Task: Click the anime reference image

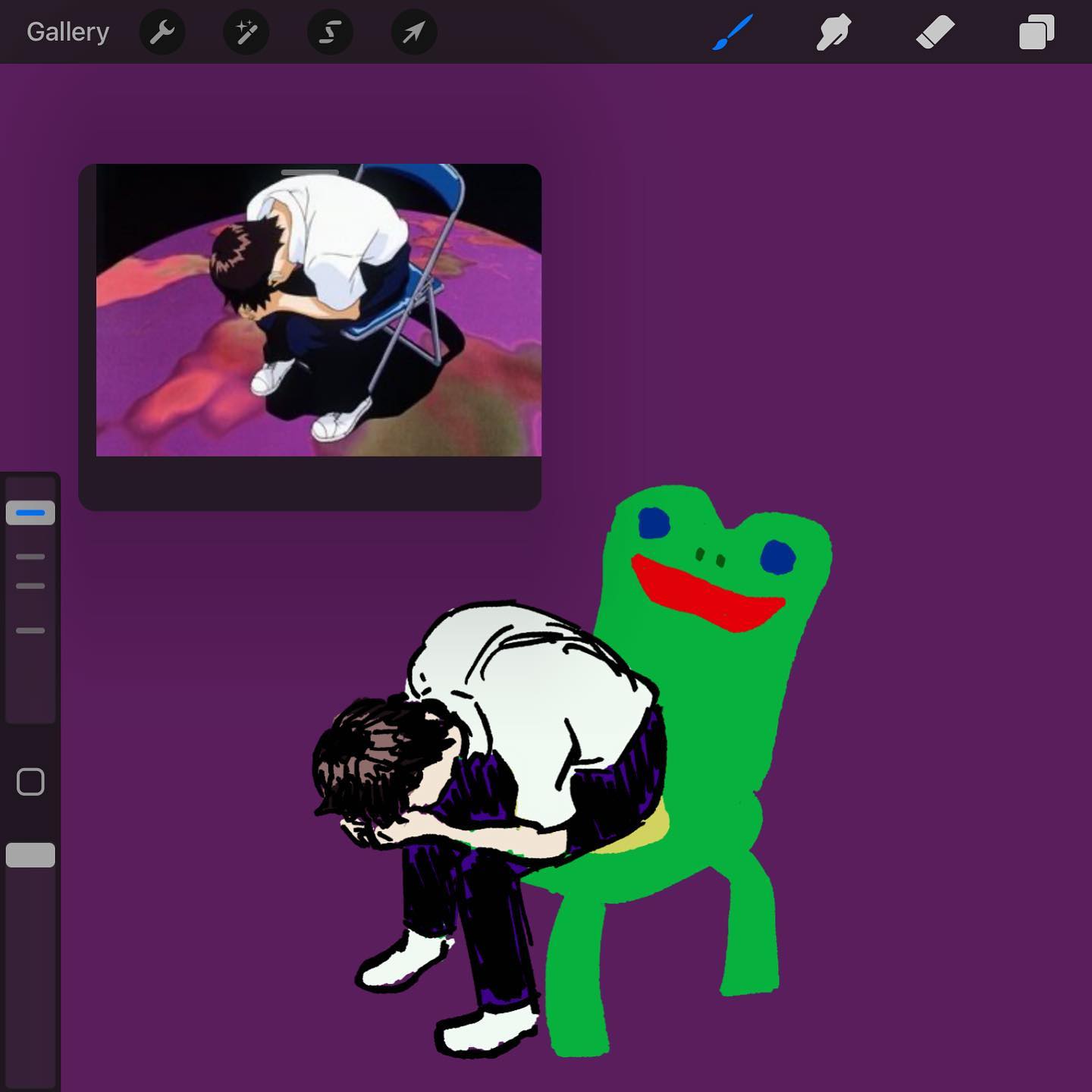Action: click(x=318, y=311)
